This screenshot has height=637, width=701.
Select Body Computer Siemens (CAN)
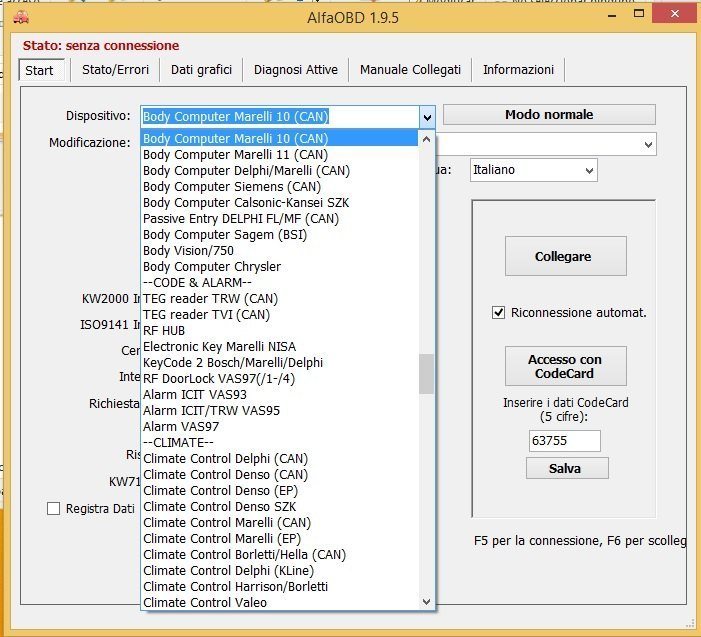279,187
